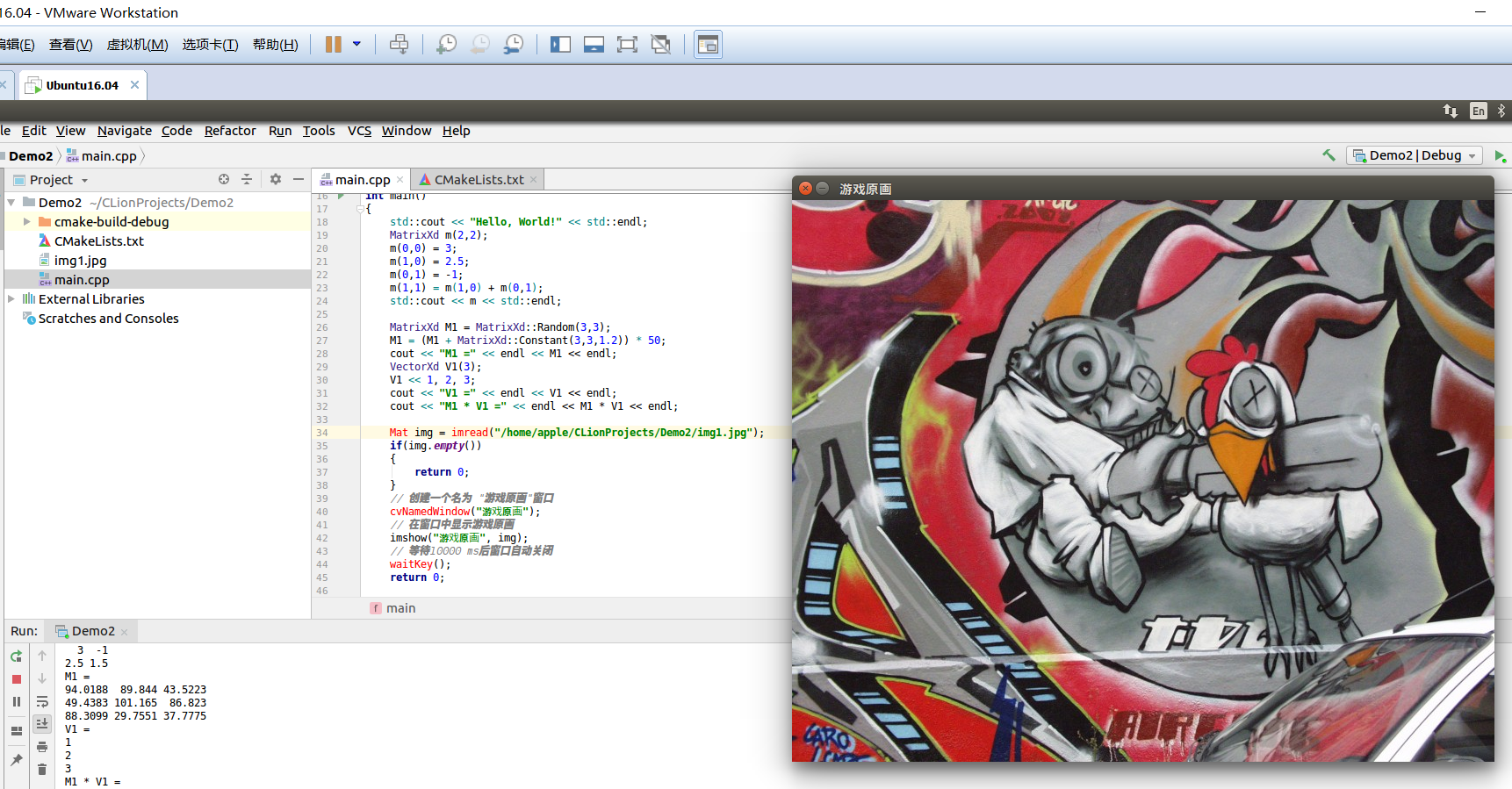Toggle scroll to end in Run console

point(42,724)
